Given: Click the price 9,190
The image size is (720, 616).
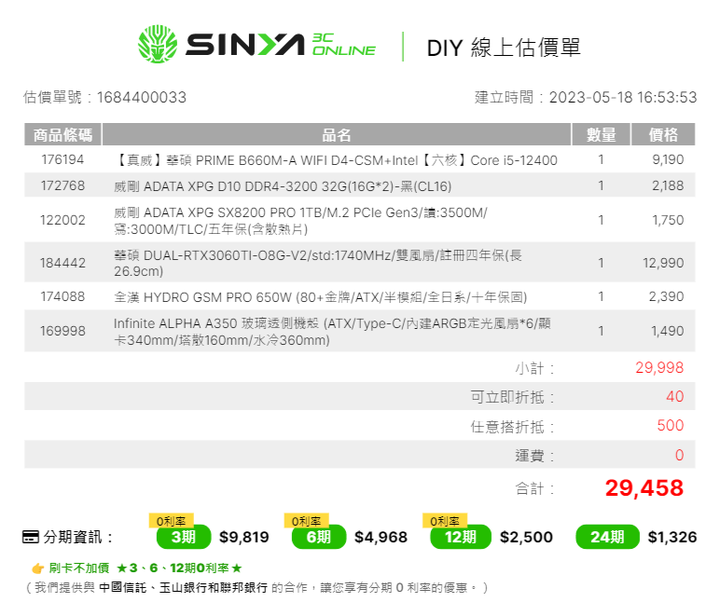Looking at the screenshot, I should point(668,160).
